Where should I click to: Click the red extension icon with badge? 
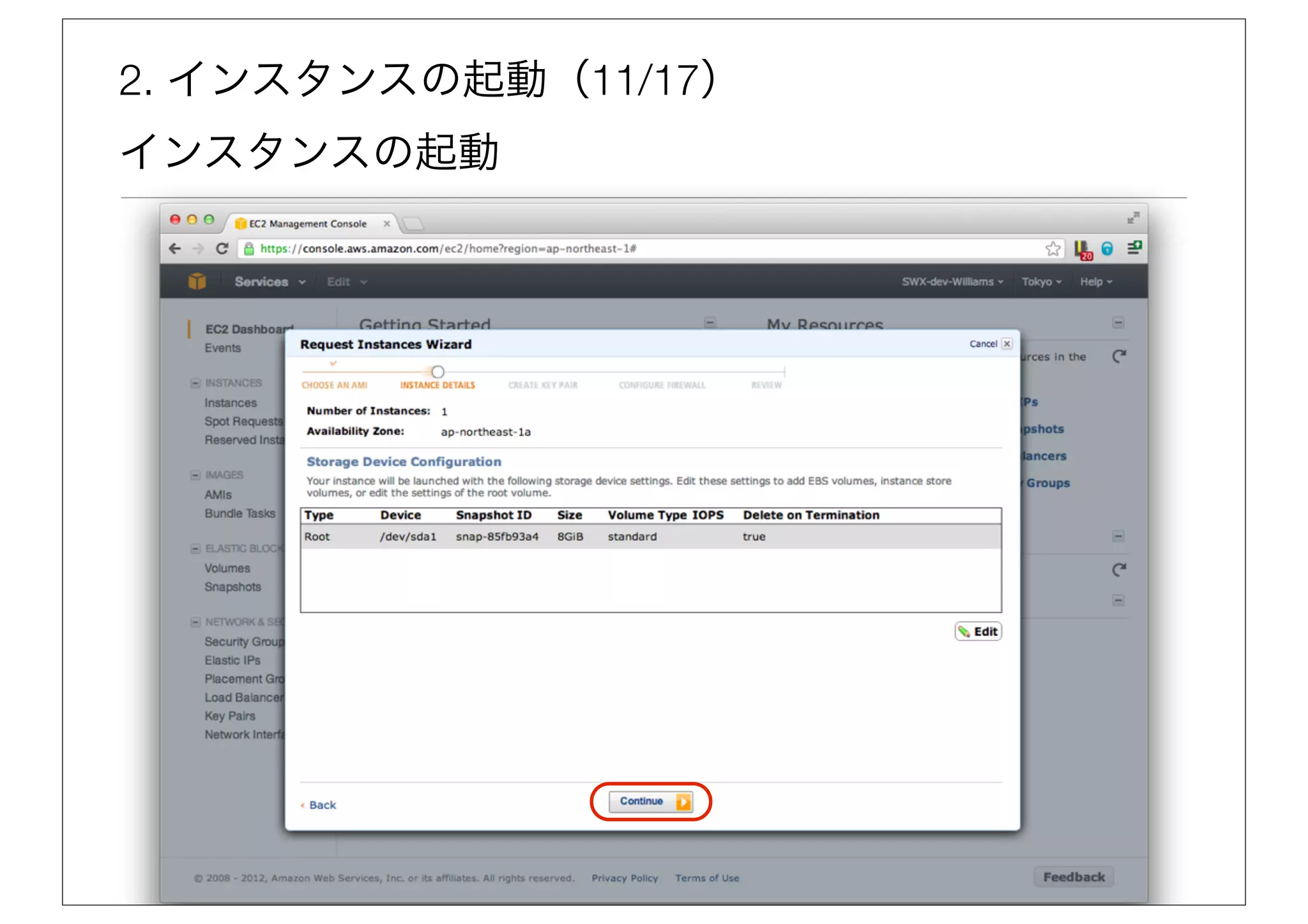(1083, 249)
